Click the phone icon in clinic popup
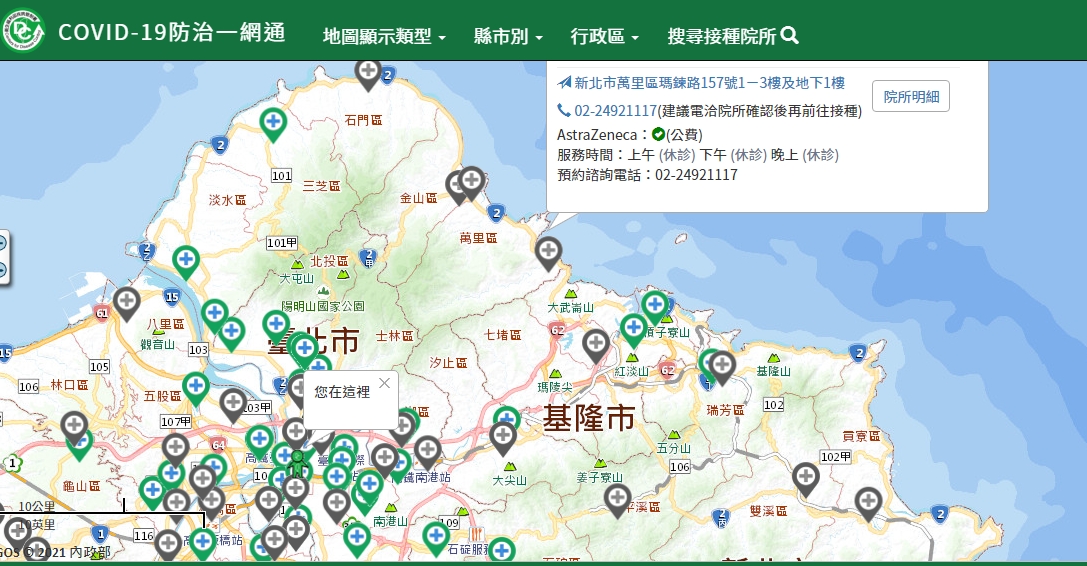This screenshot has width=1087, height=566. [x=564, y=110]
